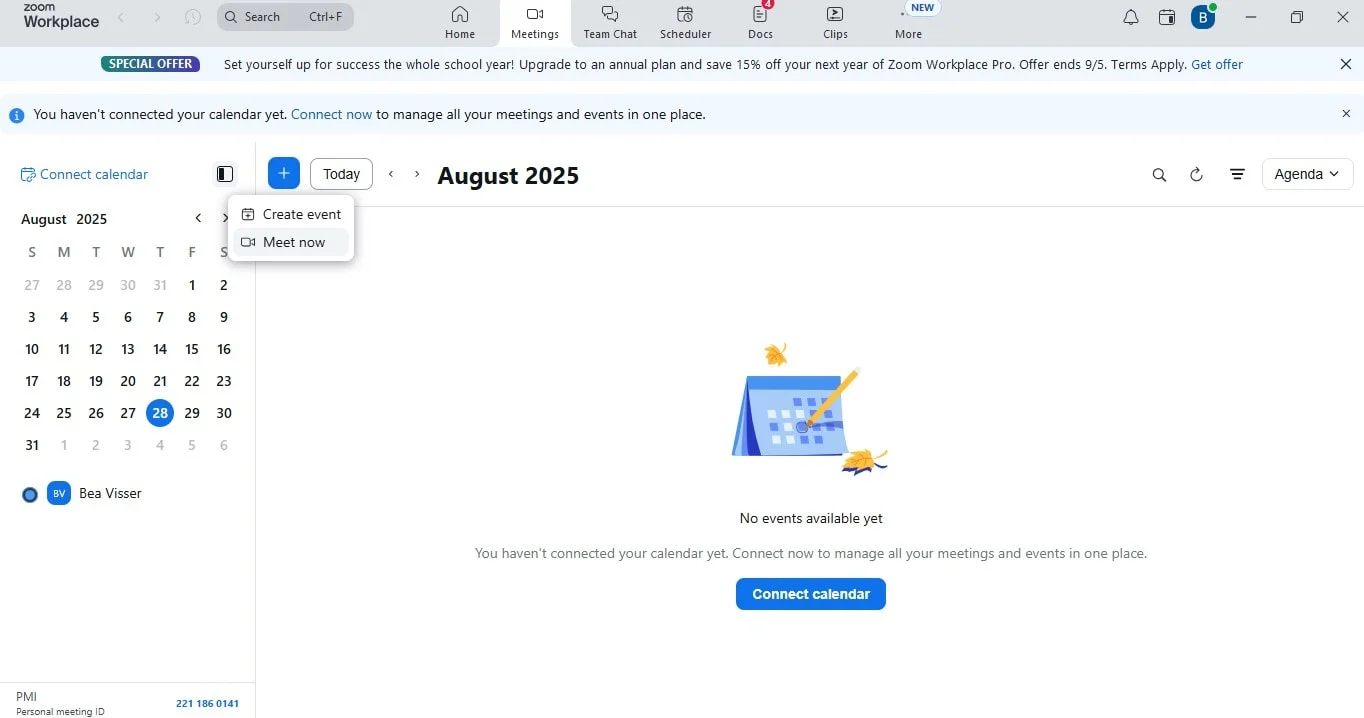The width and height of the screenshot is (1364, 718).
Task: Go to the next period in the main calendar header
Action: (x=417, y=174)
